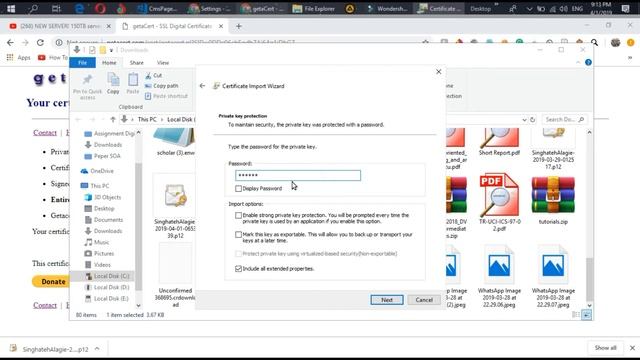Click the Next button in wizard
The width and height of the screenshot is (640, 360).
(x=387, y=300)
